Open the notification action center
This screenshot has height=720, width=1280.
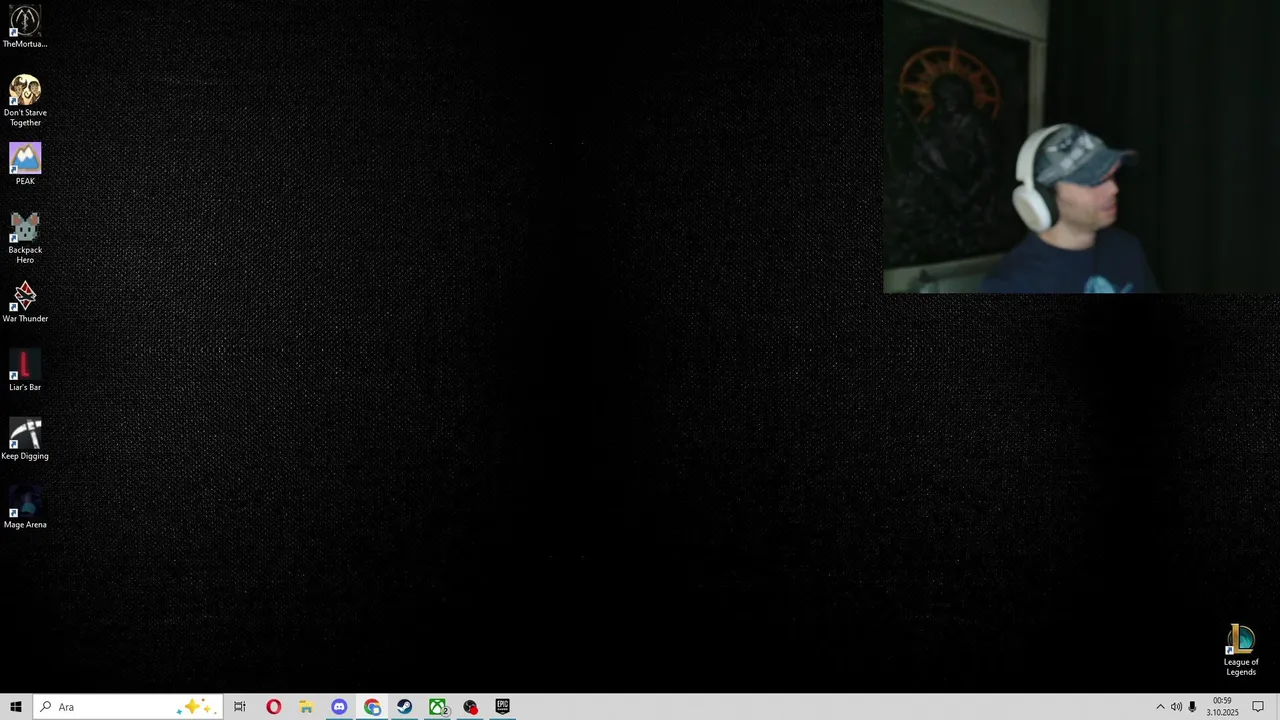coord(1258,707)
